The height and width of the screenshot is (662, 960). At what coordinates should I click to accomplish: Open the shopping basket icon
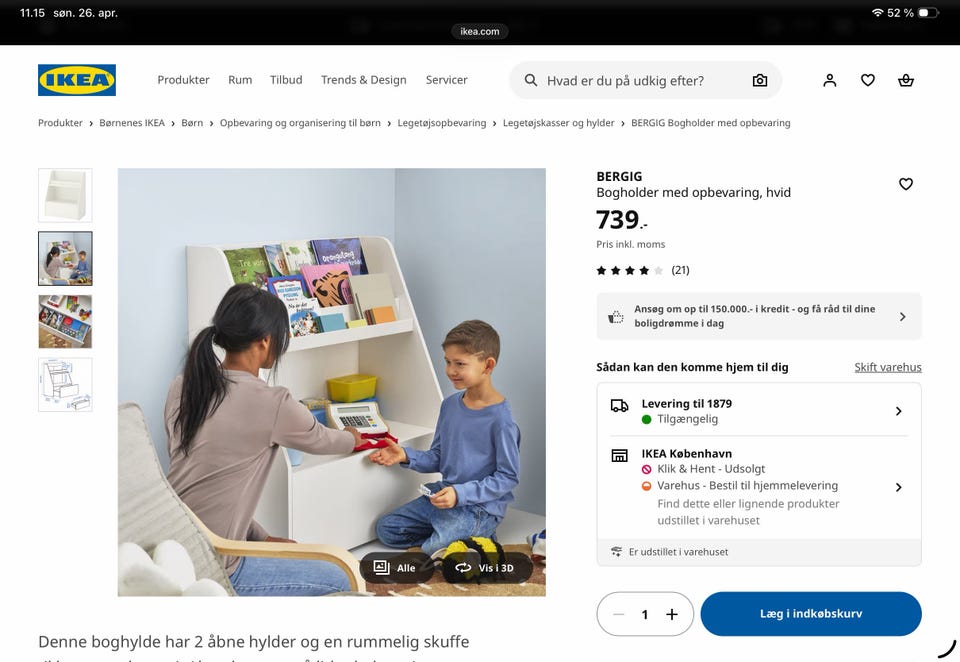pos(906,80)
